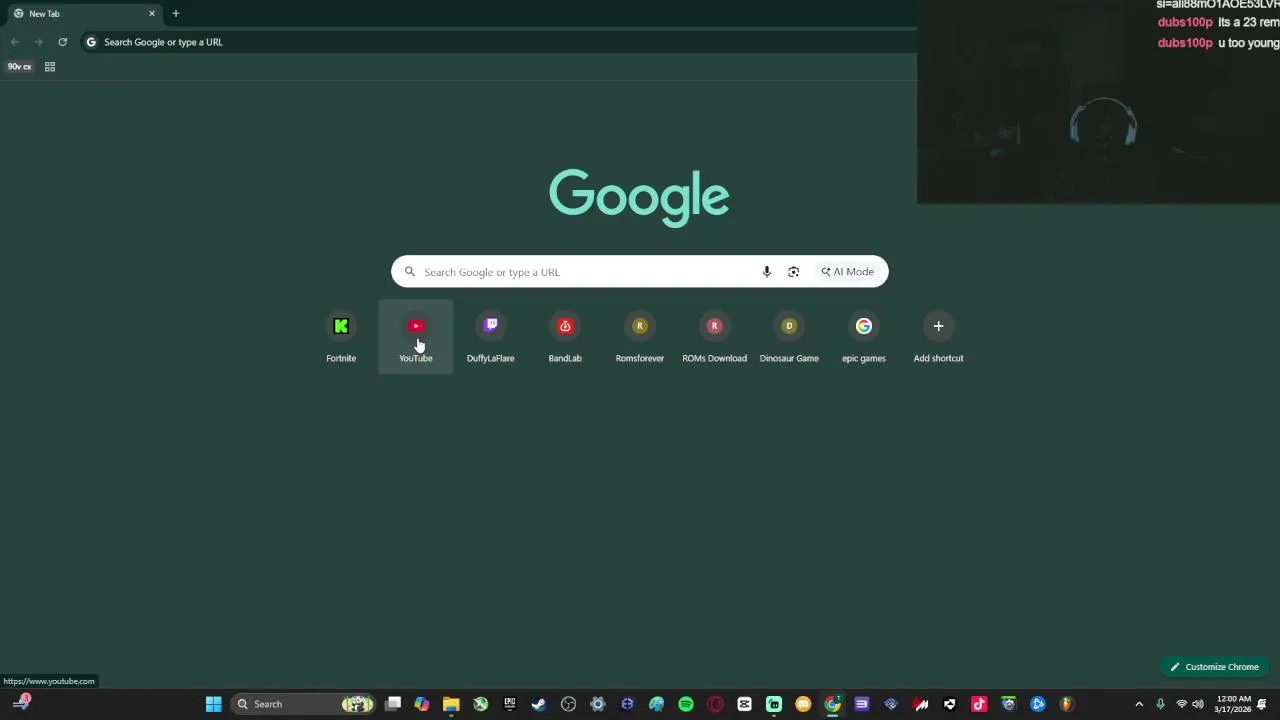Start voice search with the microphone icon
Viewport: 1280px width, 720px height.
[767, 272]
